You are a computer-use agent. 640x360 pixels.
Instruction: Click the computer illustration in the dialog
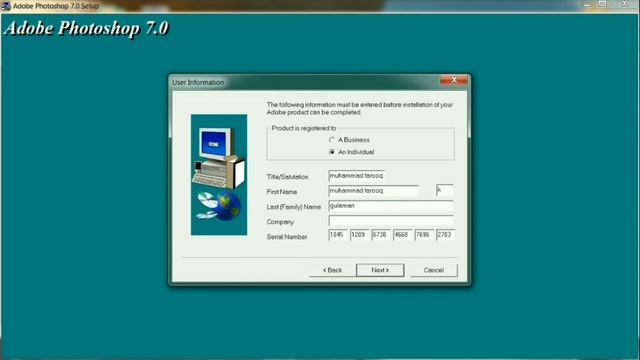(x=219, y=175)
